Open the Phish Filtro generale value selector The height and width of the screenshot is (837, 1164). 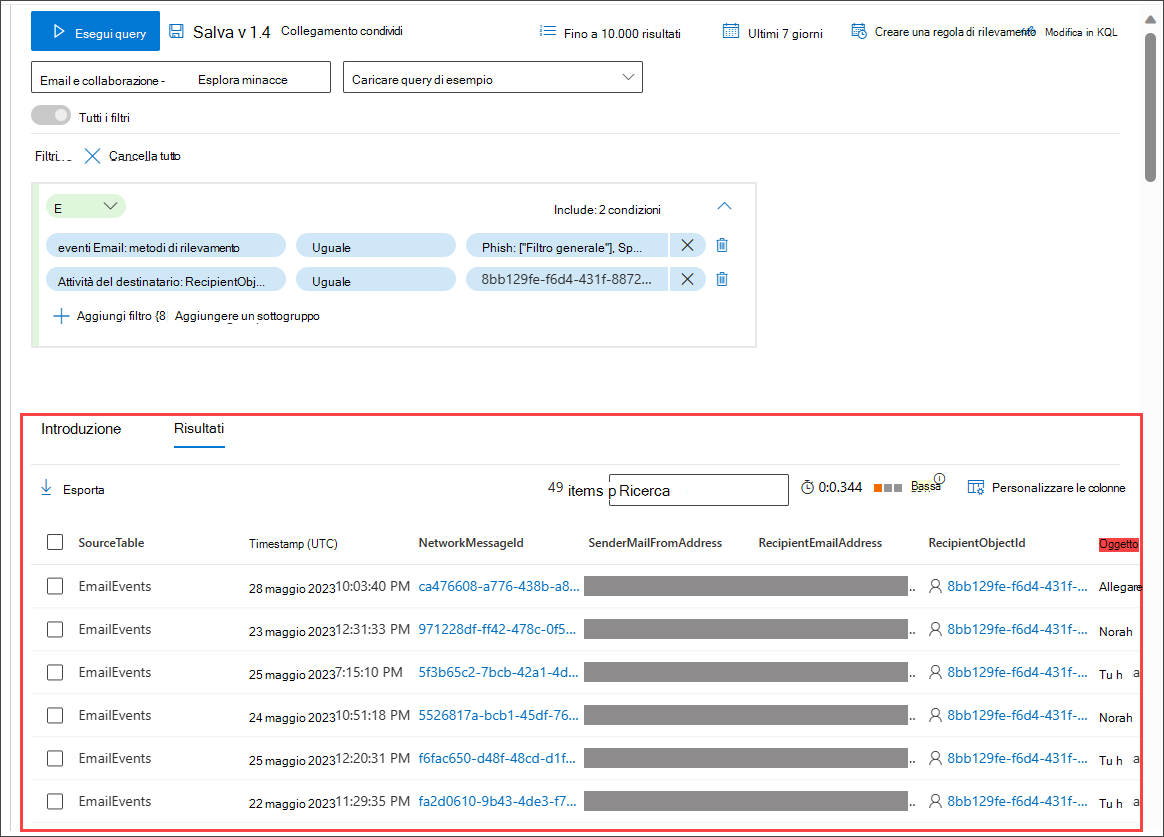(566, 246)
